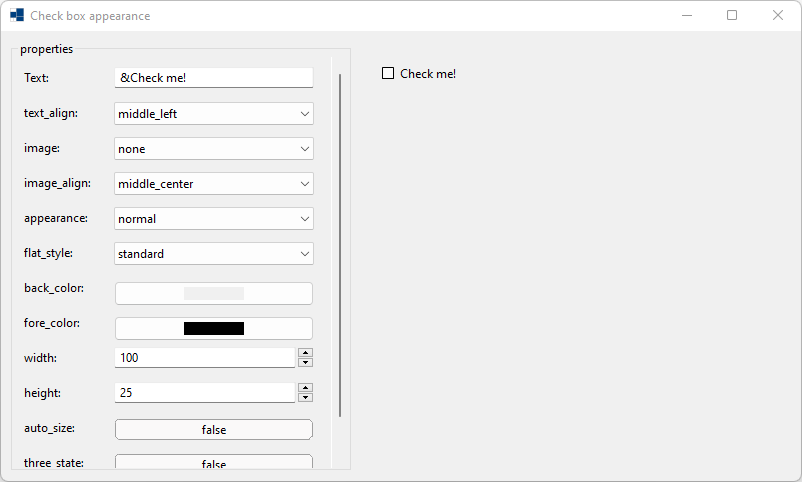Decrease height with the down arrow
Viewport: 802px width, 482px height.
306,398
